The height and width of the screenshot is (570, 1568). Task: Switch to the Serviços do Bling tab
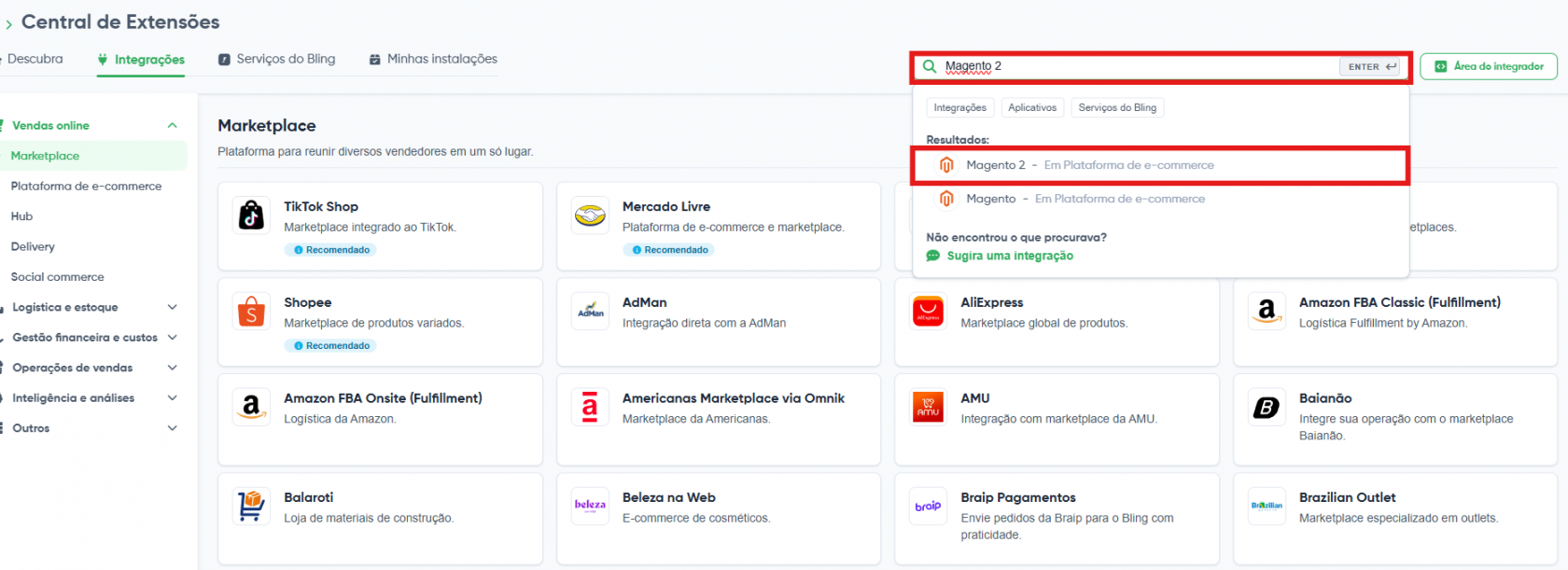tap(277, 59)
